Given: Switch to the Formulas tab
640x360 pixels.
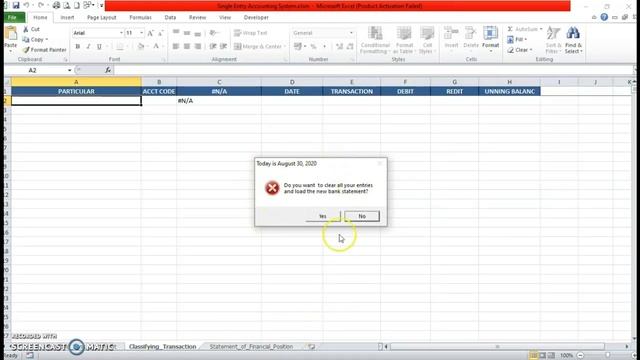Looking at the screenshot, I should 140,18.
